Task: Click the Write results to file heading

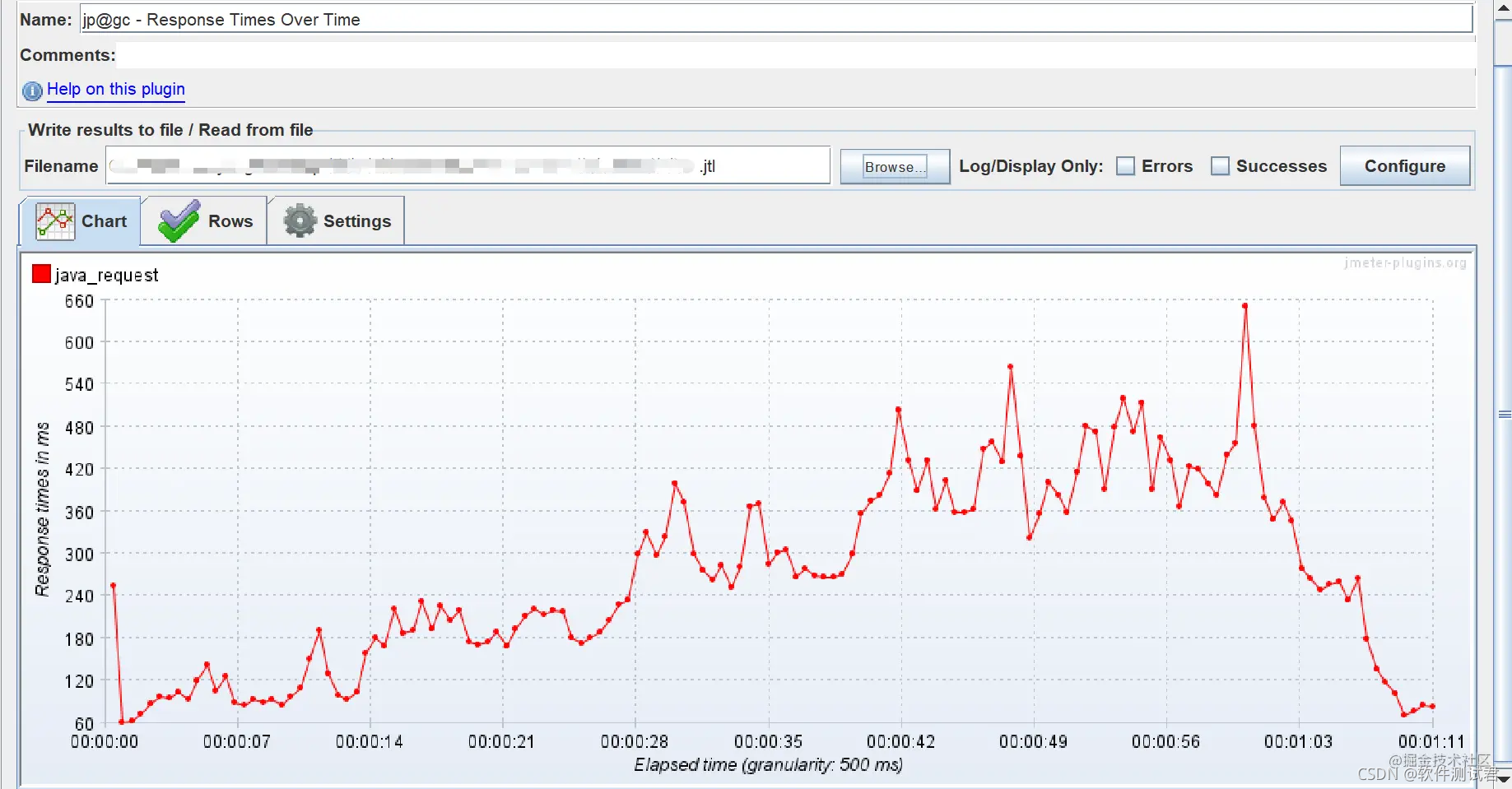Action: (170, 130)
